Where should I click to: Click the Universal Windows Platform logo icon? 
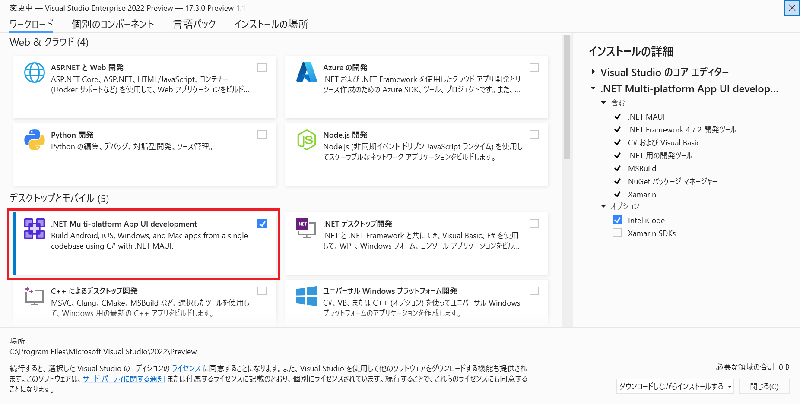[307, 296]
